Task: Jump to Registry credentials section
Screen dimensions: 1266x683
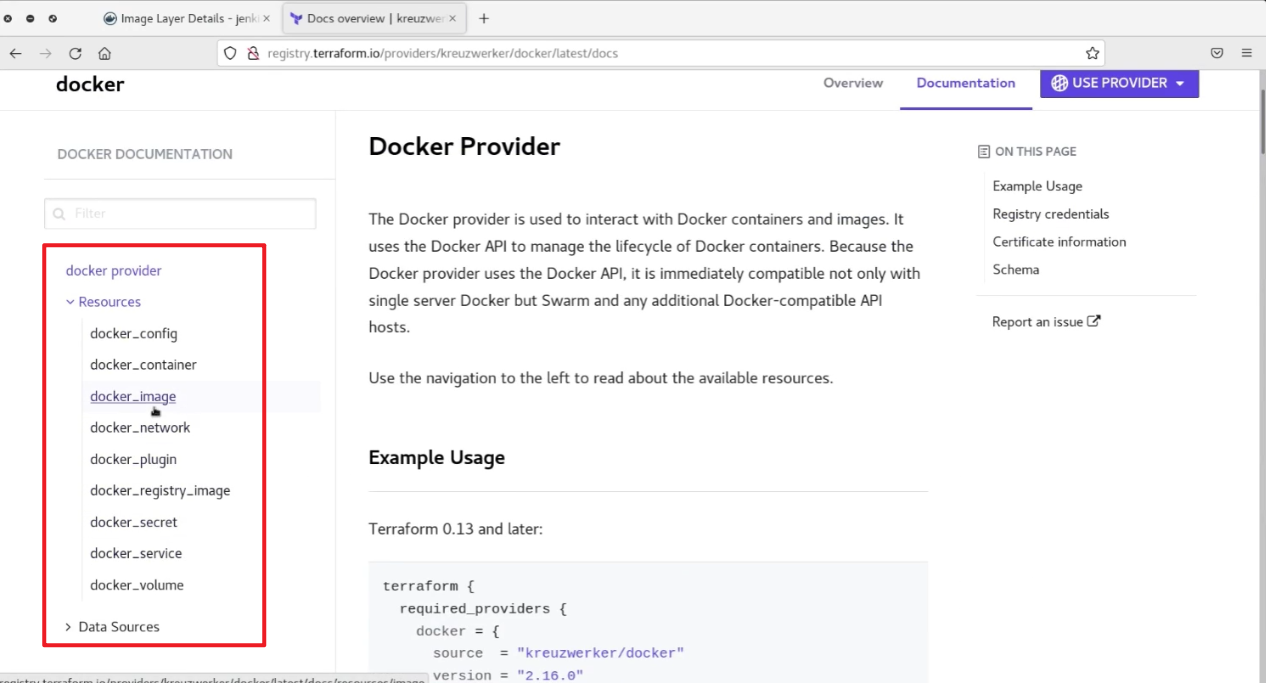Action: pos(1050,214)
